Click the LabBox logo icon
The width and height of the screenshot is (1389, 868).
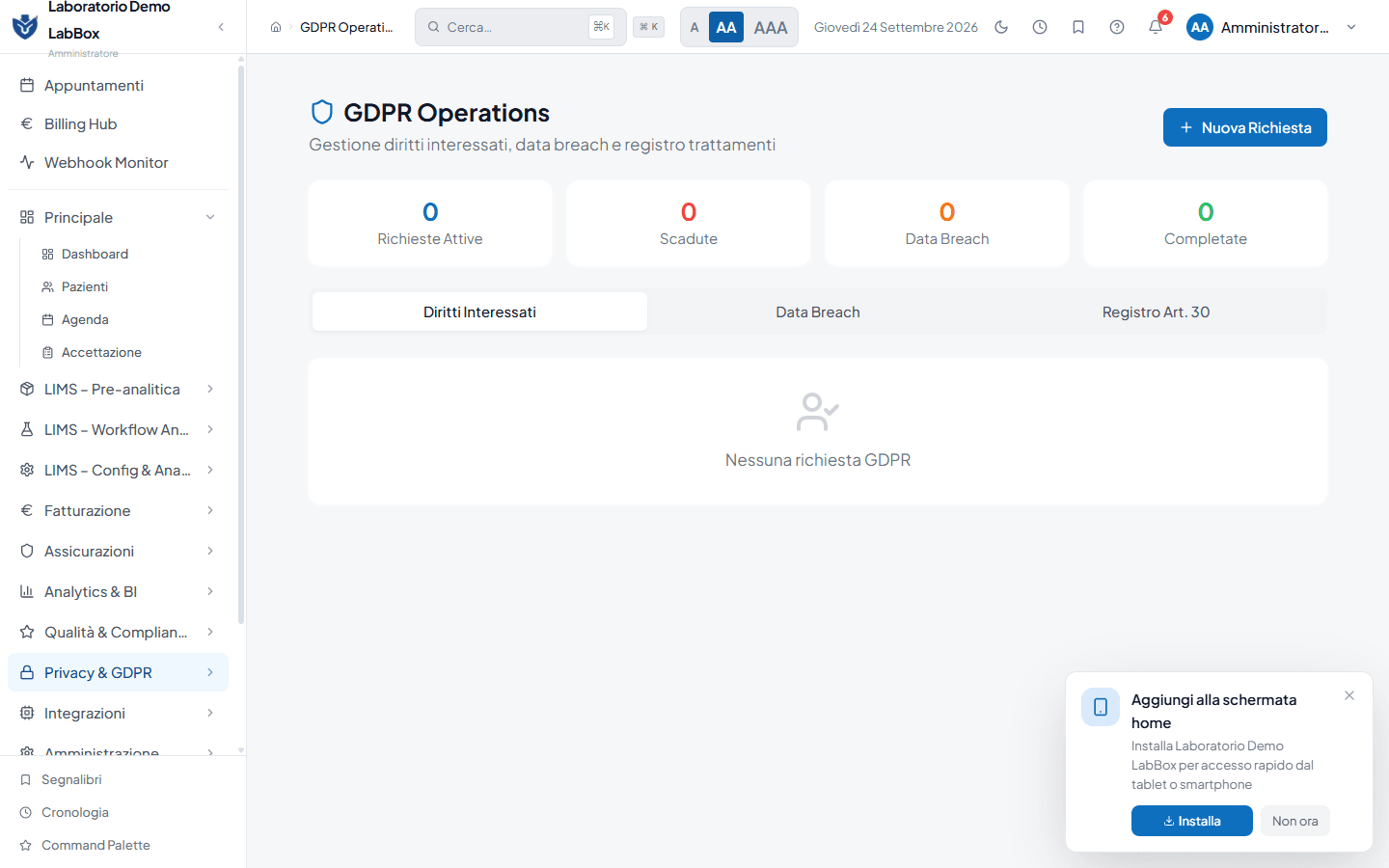click(x=25, y=26)
